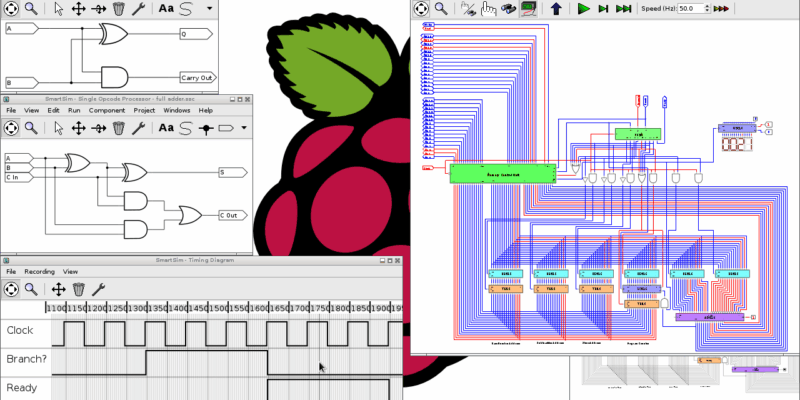Click the Clock signal label in timing diagram
Screen dimensions: 800x400
pos(20,330)
